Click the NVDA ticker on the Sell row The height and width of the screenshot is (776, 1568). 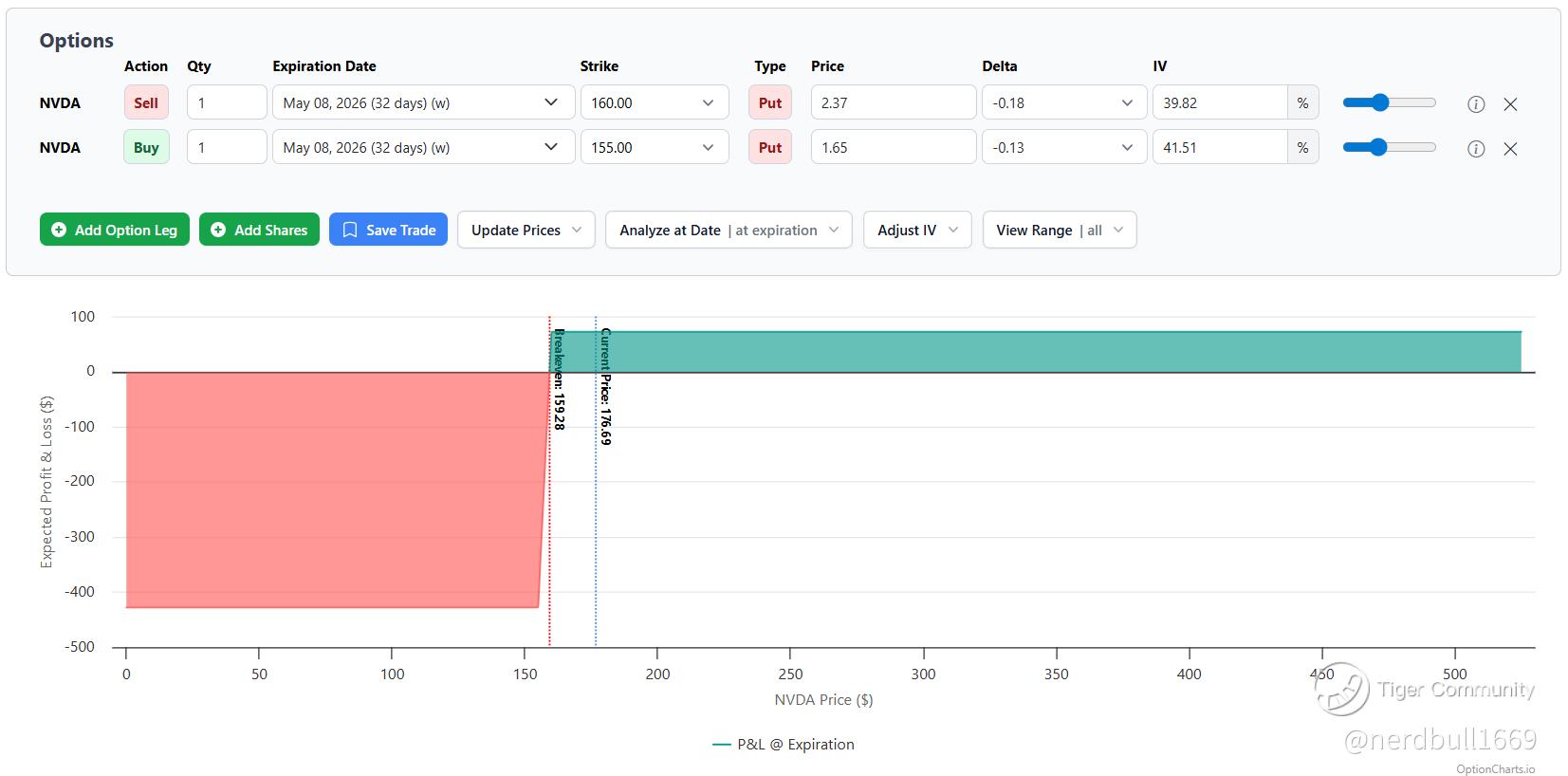[x=60, y=103]
